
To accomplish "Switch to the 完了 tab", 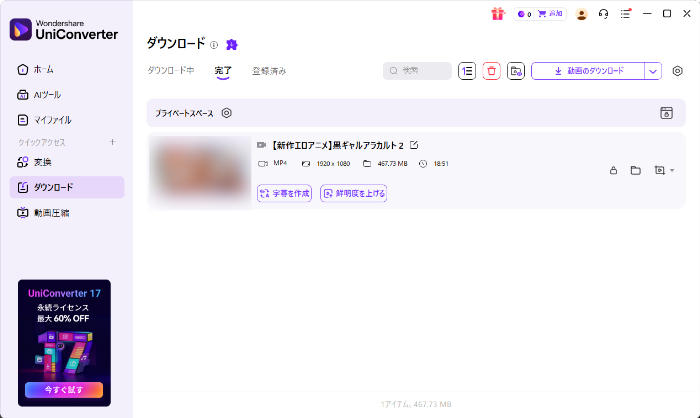I will (x=223, y=71).
